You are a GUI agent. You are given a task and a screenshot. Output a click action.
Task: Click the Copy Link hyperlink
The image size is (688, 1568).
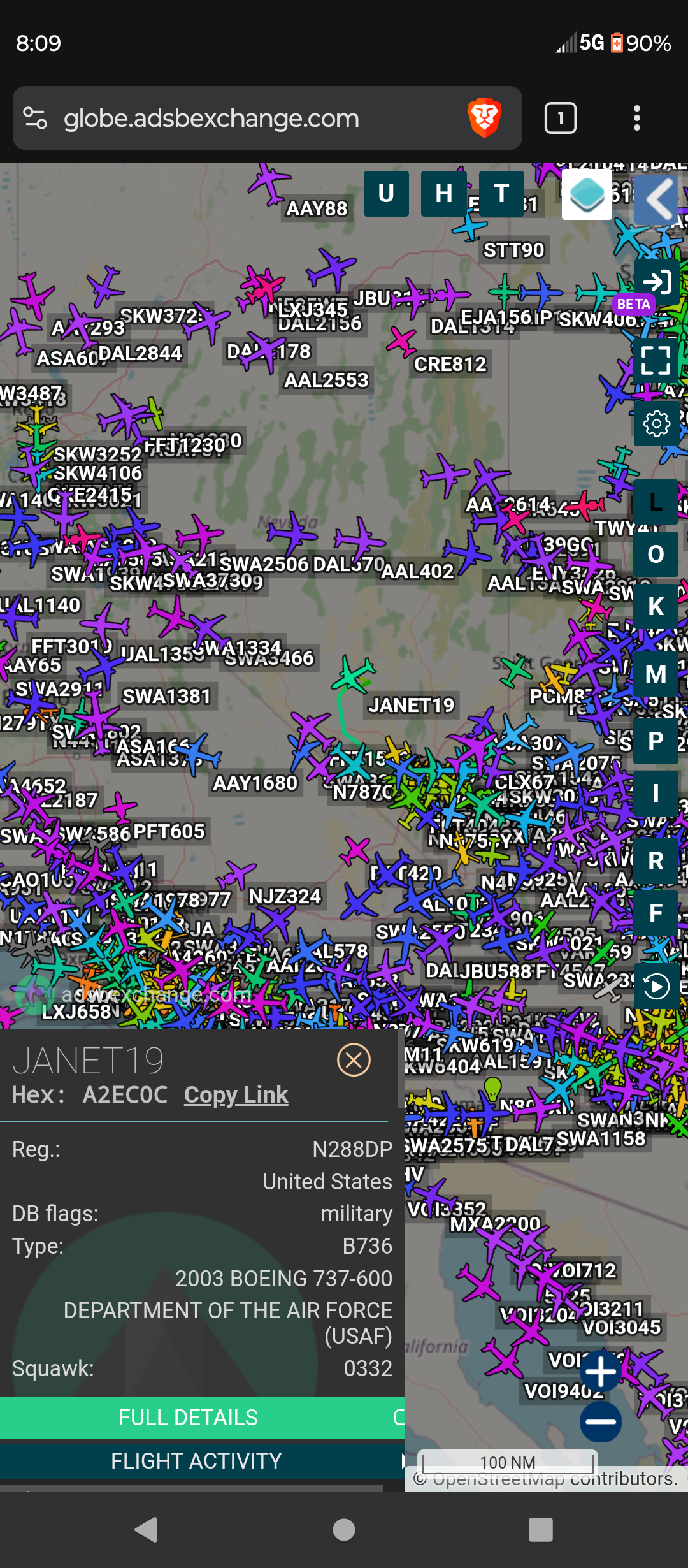[x=236, y=1095]
